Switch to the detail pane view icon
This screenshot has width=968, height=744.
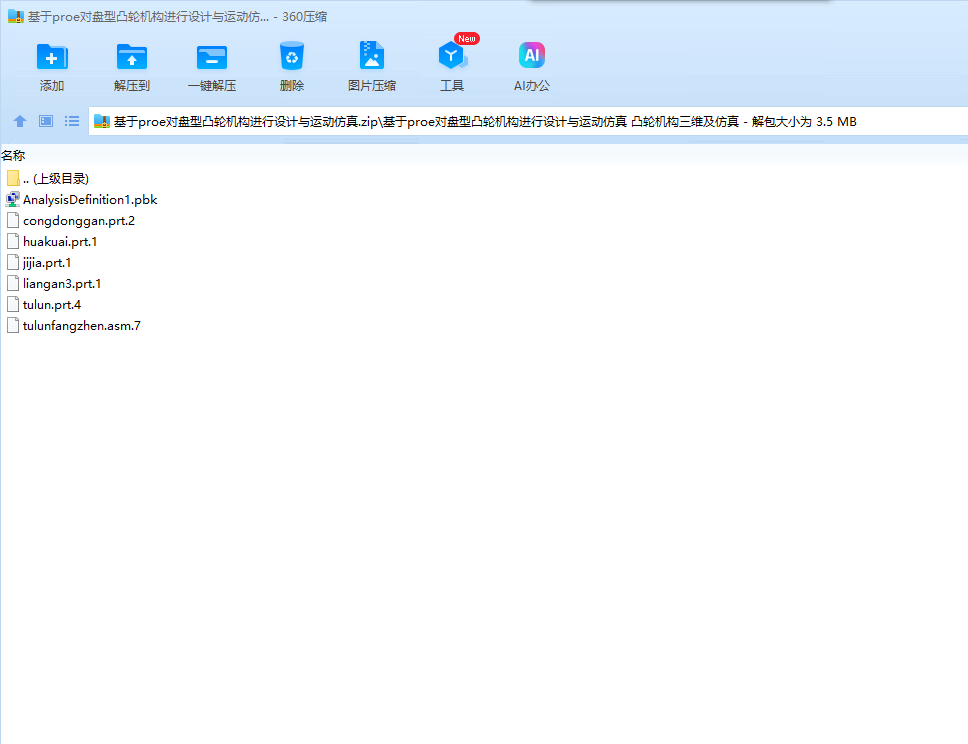[x=46, y=121]
